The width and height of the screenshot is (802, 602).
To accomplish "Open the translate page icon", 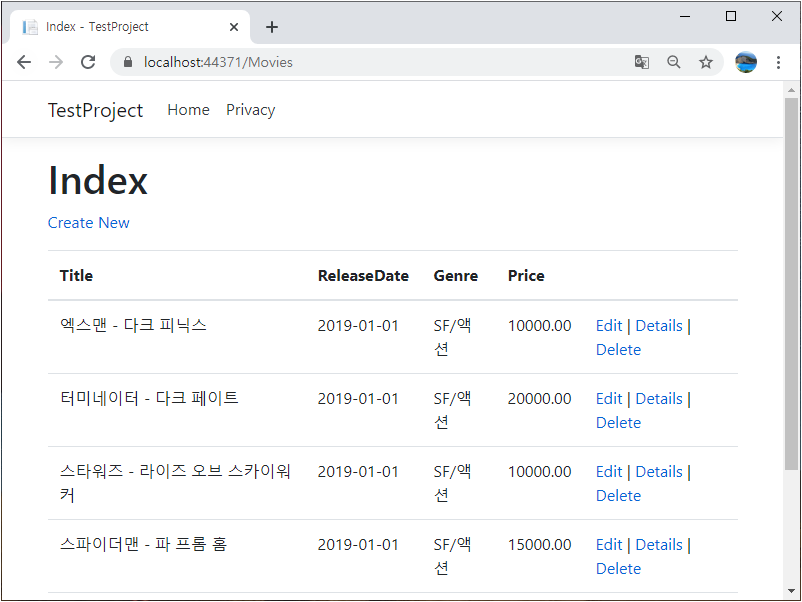I will click(641, 62).
